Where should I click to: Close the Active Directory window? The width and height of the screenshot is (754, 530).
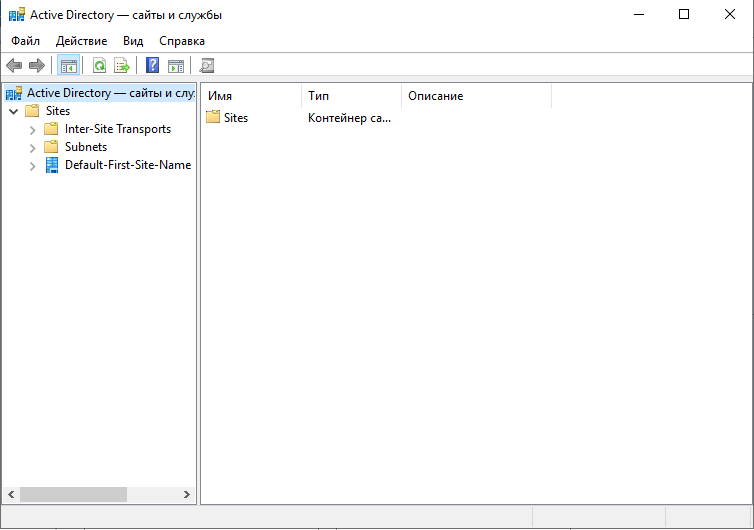(x=729, y=14)
